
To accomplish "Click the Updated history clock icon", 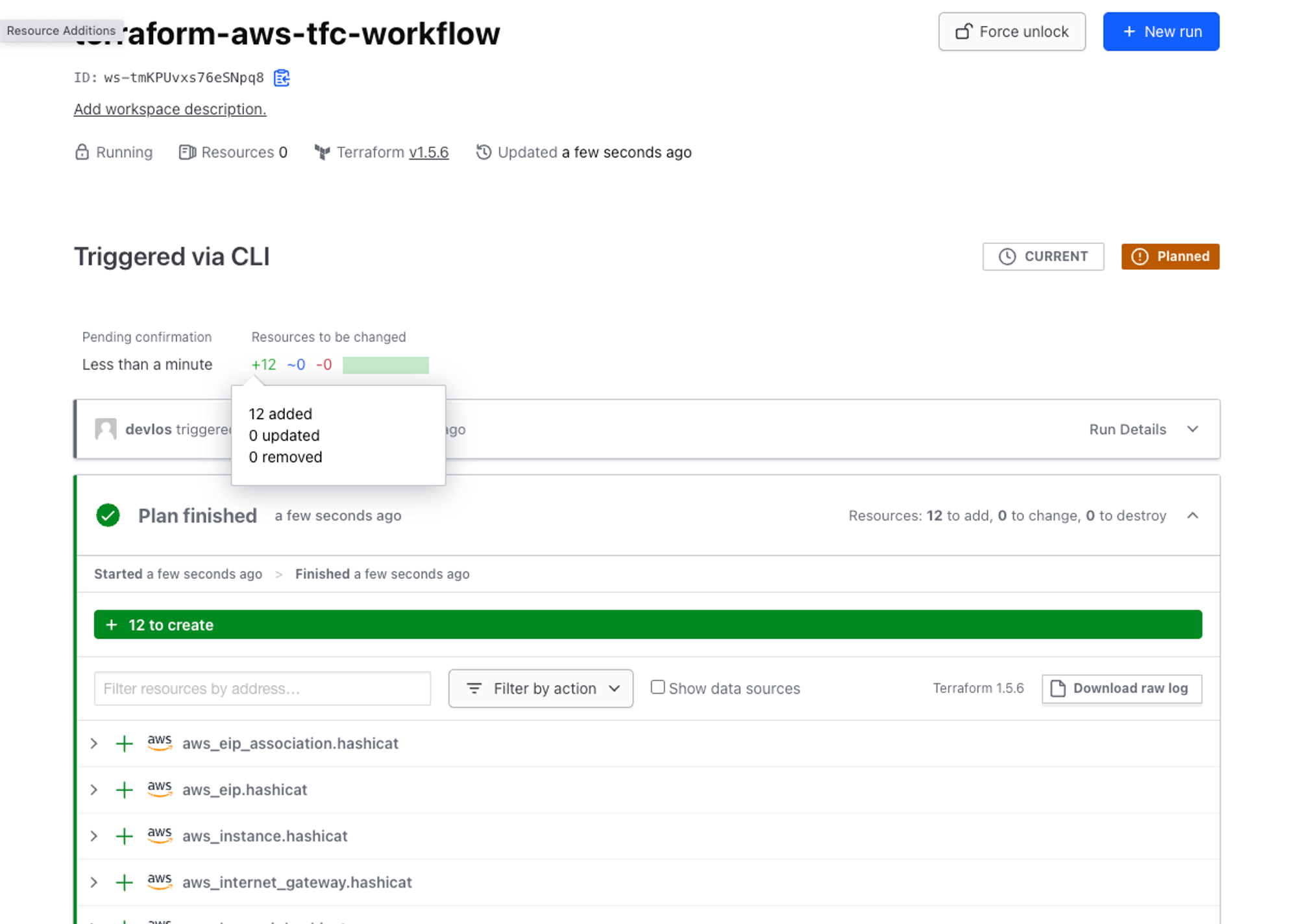I will tap(484, 152).
